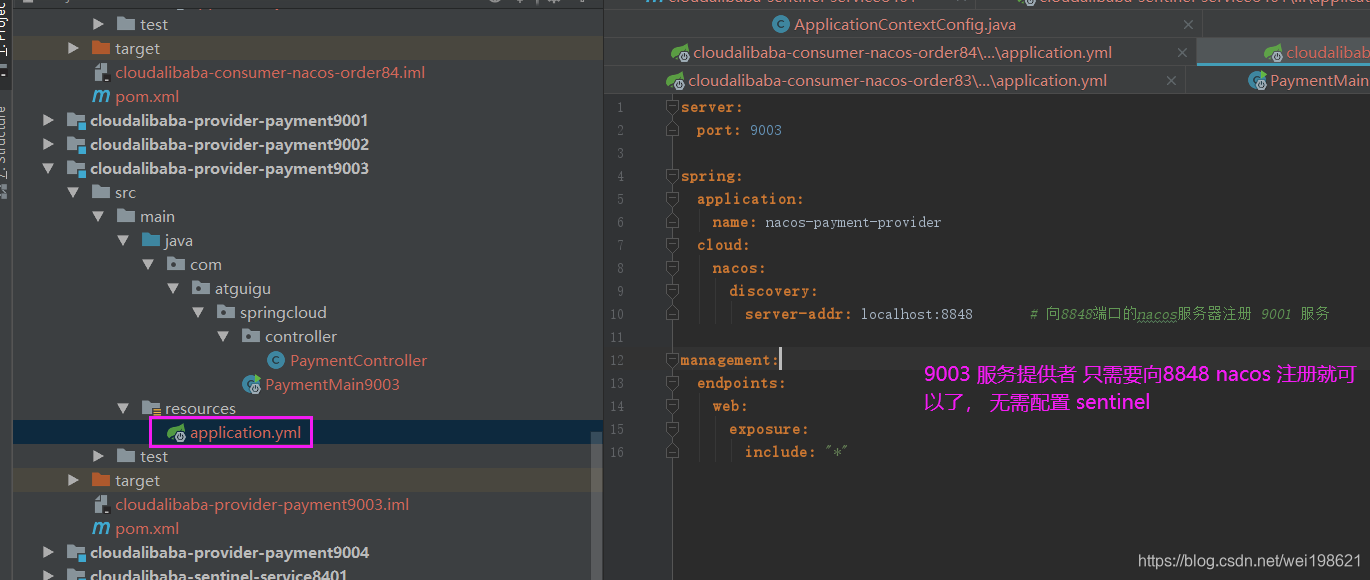The width and height of the screenshot is (1370, 580).
Task: Collapse the main folder arrow
Action: click(99, 217)
